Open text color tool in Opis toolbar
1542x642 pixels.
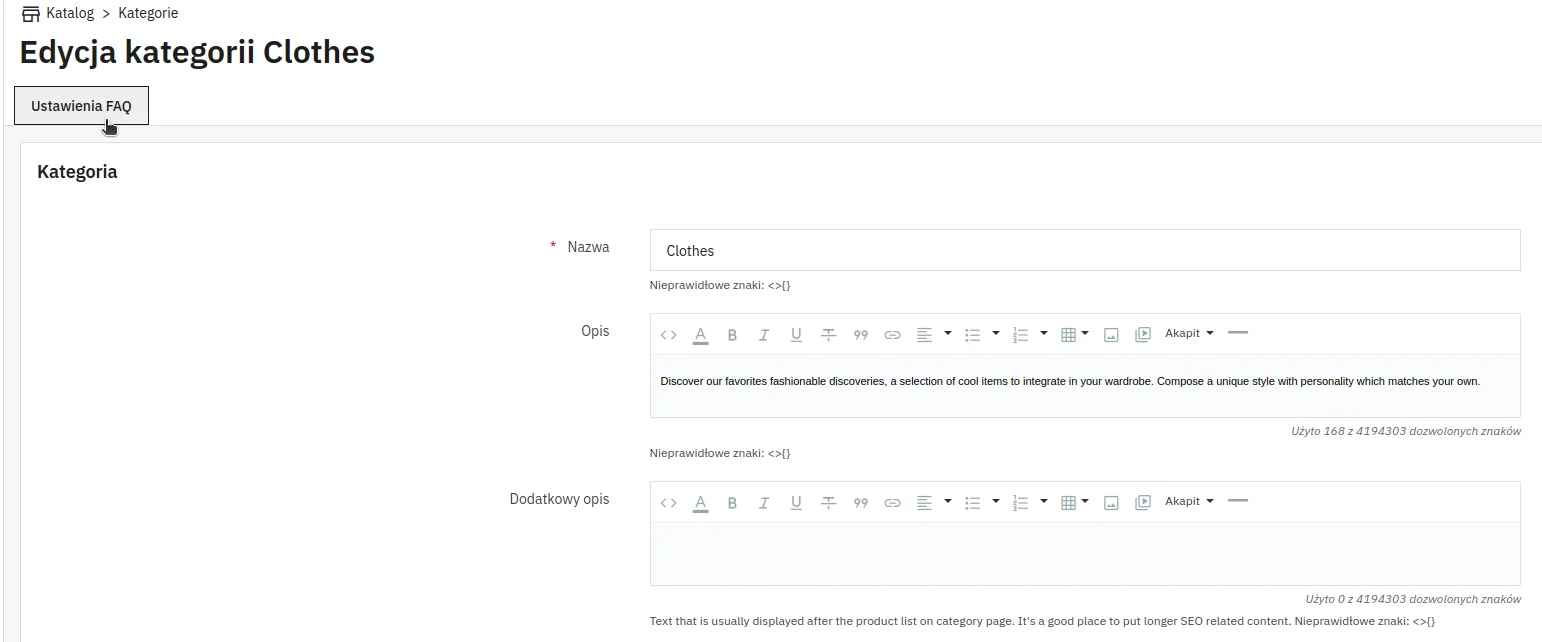(x=701, y=335)
